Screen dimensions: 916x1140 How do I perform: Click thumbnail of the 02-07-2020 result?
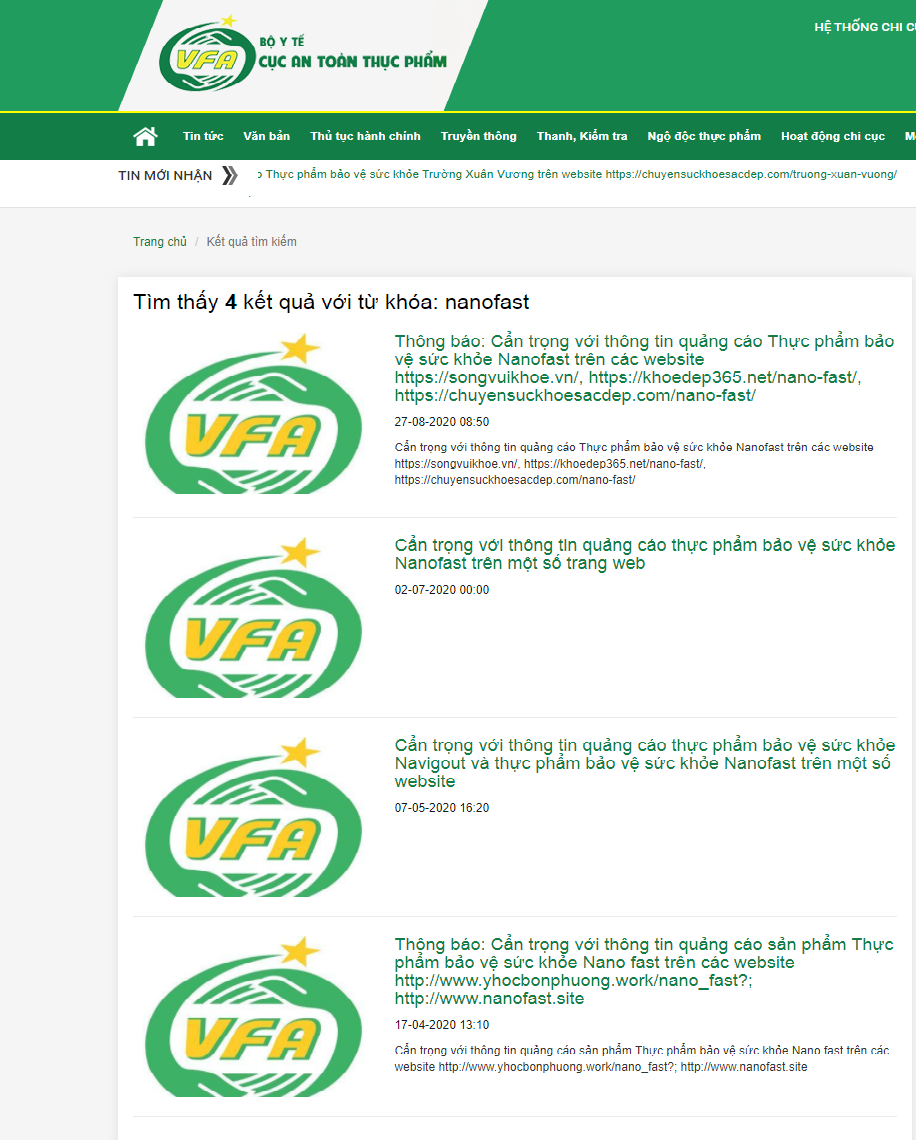pos(247,618)
